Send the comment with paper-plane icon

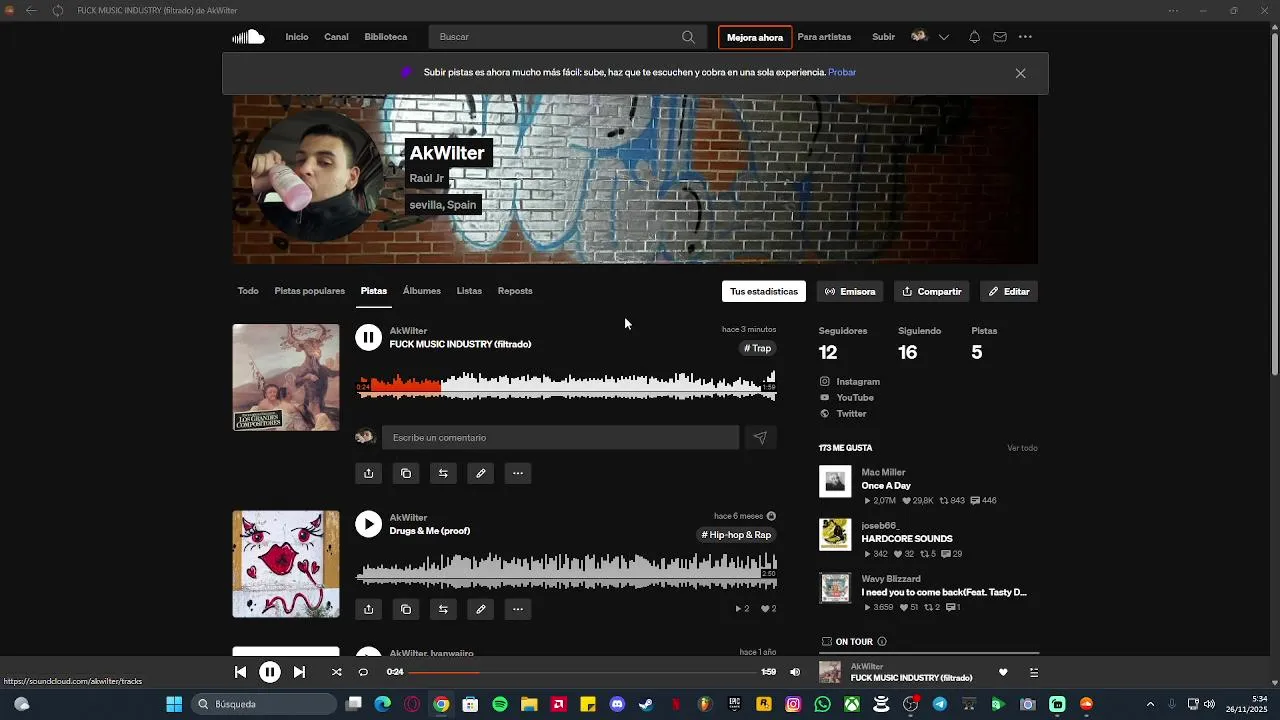point(760,437)
